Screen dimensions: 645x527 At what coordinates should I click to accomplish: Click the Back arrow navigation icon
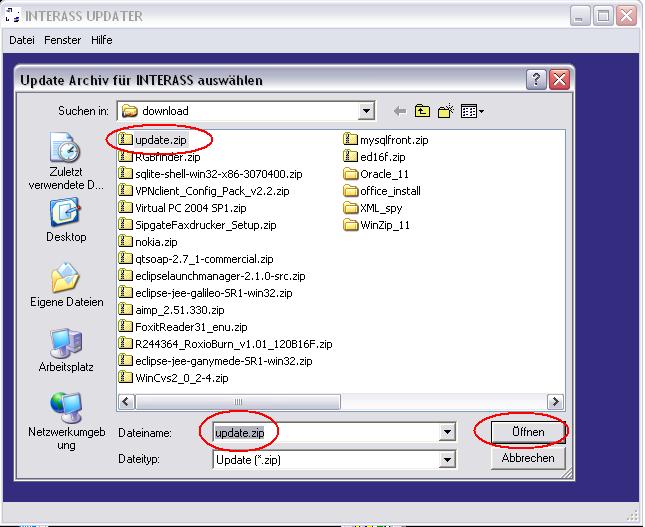pos(400,111)
